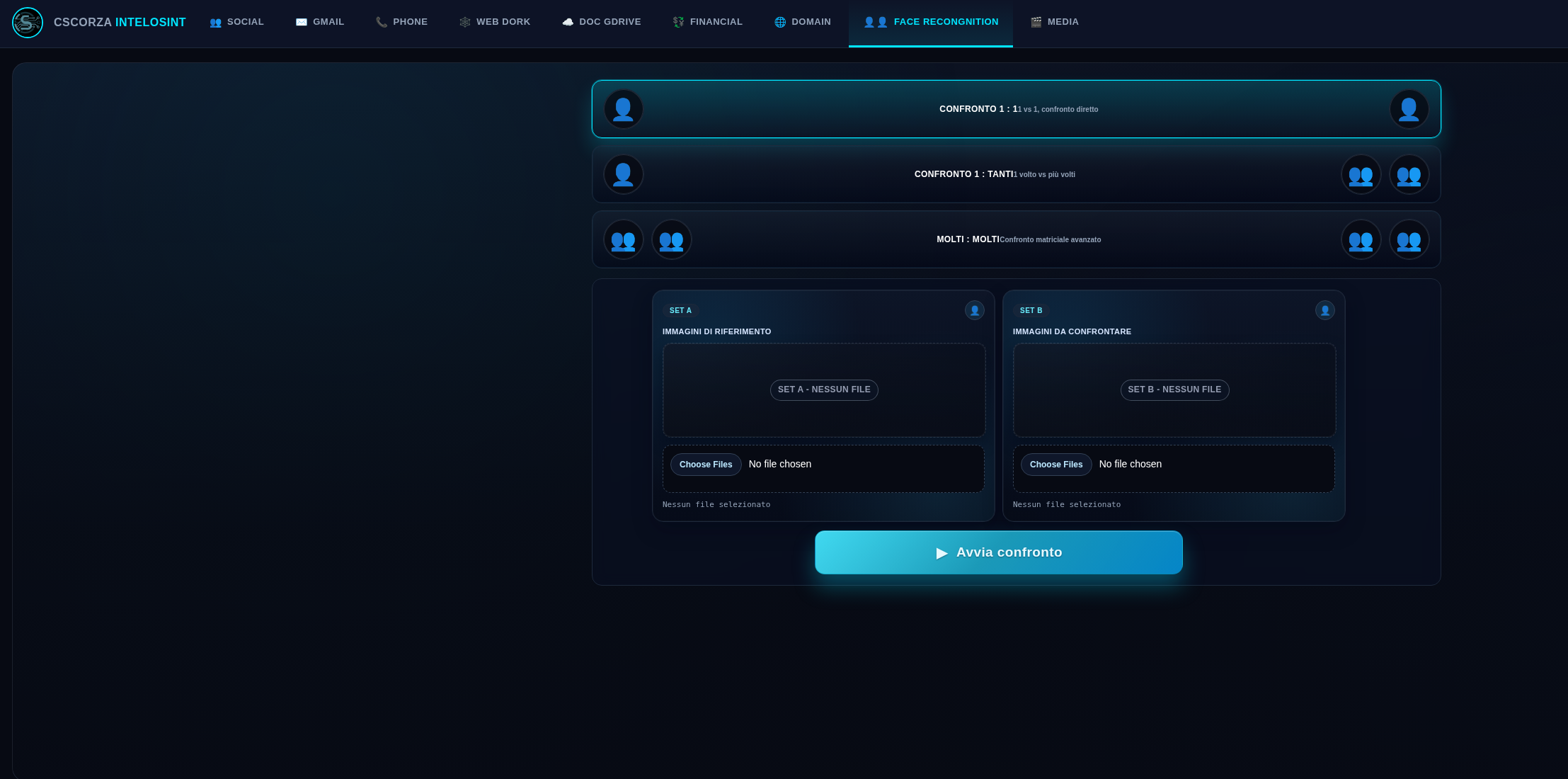Open the CSCORZA INTELOSINT home title
This screenshot has width=1568, height=779.
tap(120, 23)
